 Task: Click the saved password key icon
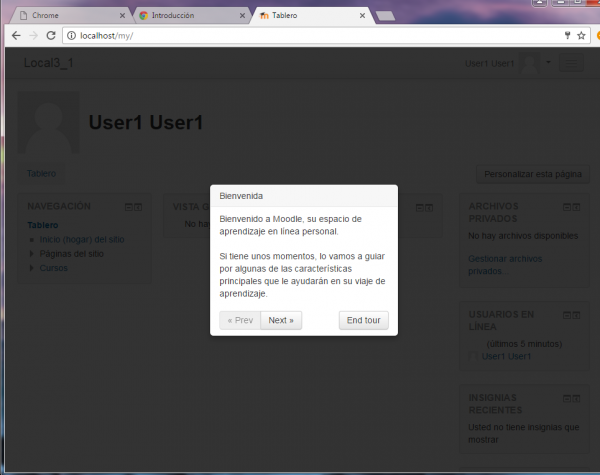(567, 36)
